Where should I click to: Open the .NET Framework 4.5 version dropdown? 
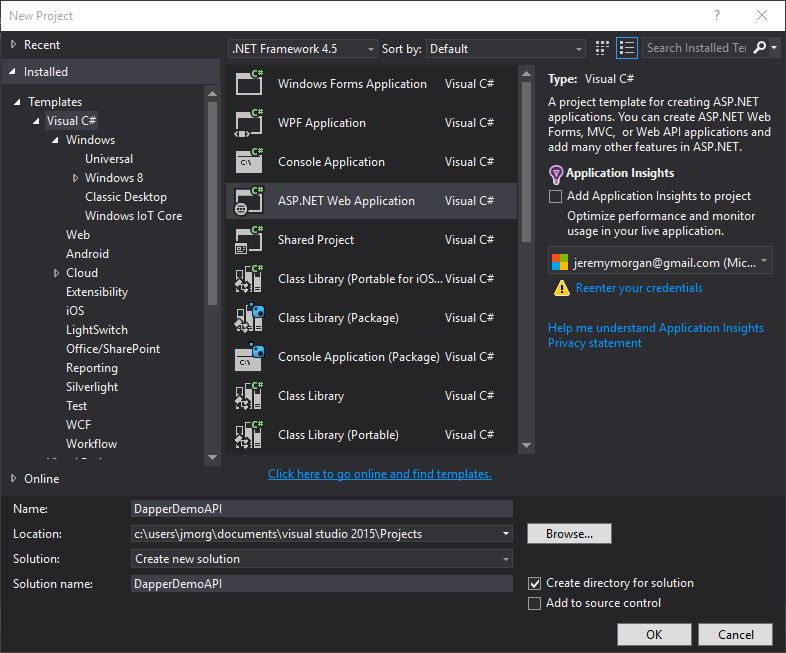tap(302, 49)
